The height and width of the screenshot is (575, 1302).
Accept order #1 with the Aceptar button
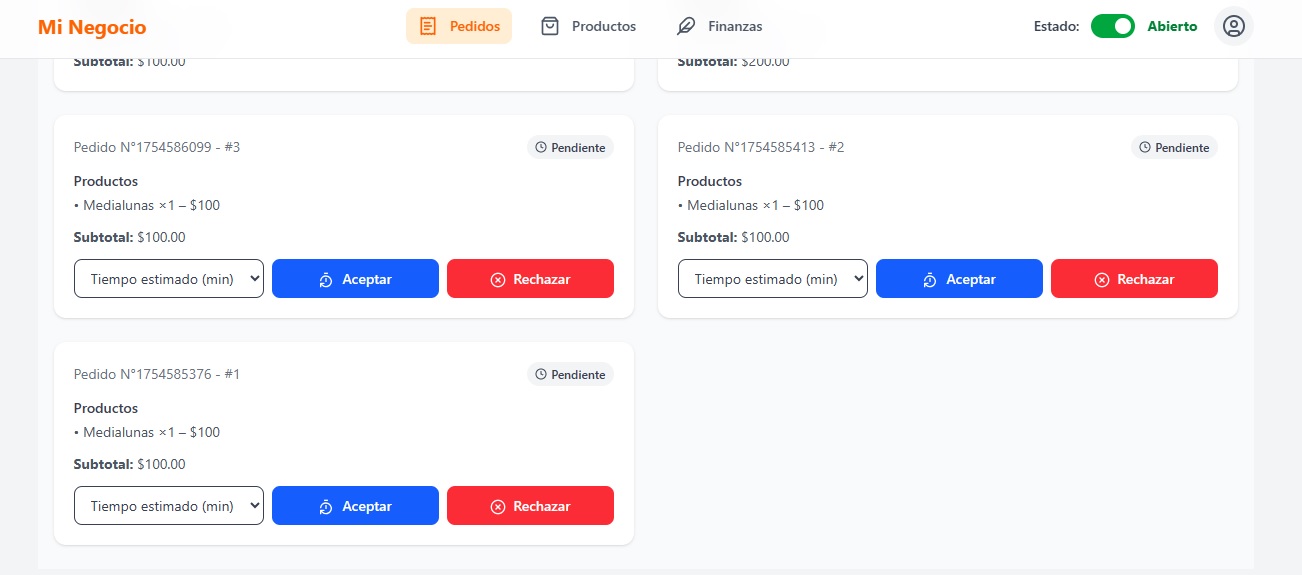point(355,506)
